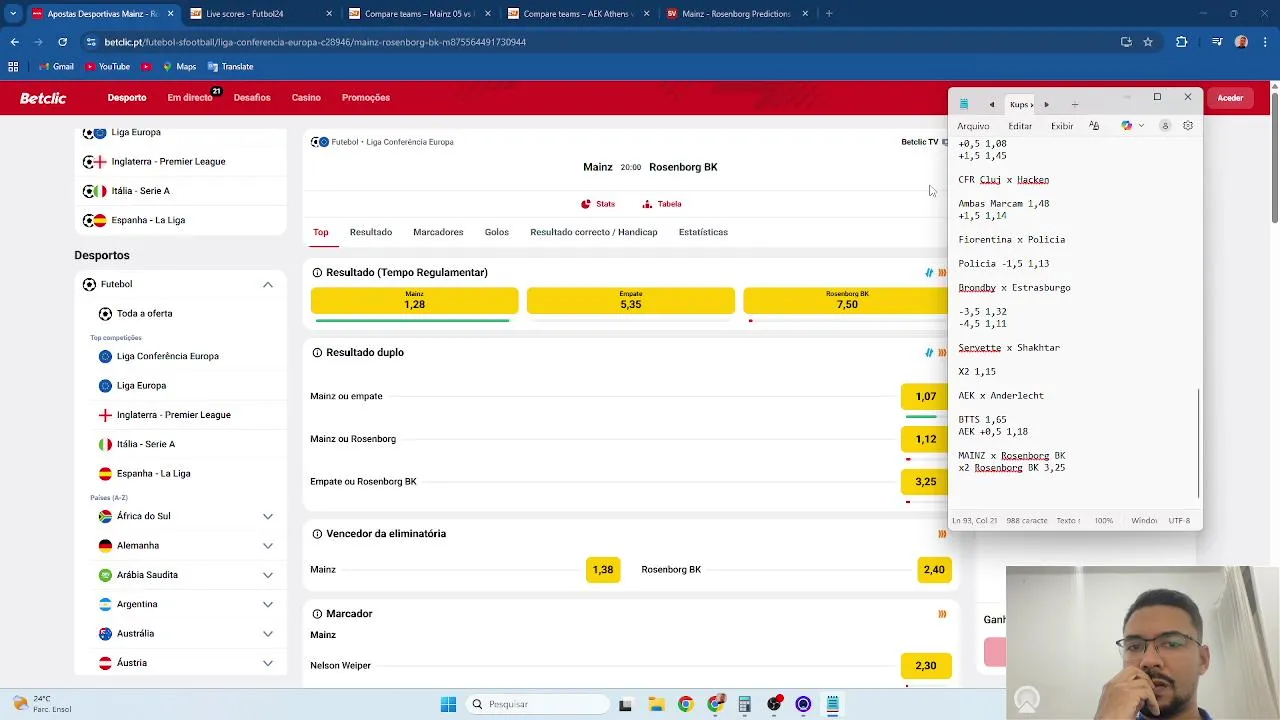
Task: Open Notepad settings gear icon
Action: (x=1188, y=126)
